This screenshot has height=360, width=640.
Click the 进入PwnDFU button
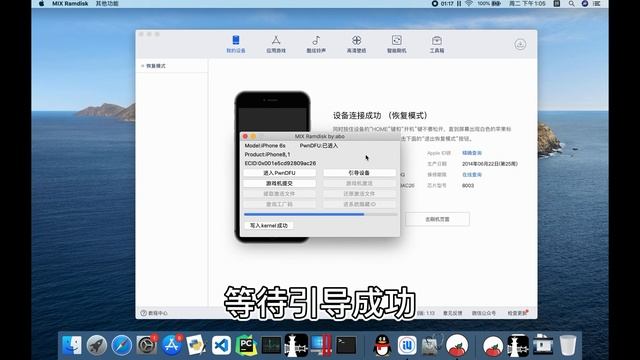pos(280,173)
